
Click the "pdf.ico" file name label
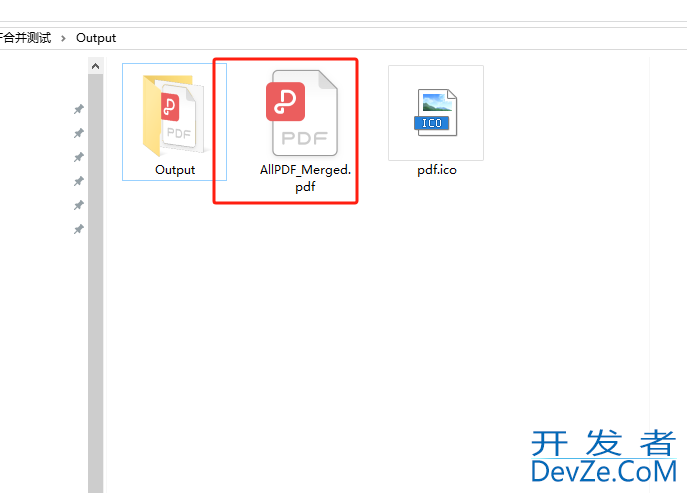pos(437,170)
